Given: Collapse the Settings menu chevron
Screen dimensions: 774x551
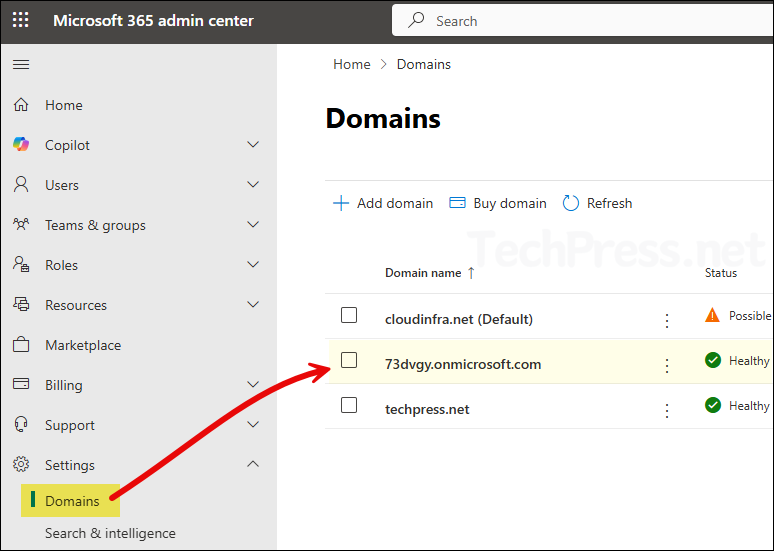Looking at the screenshot, I should pyautogui.click(x=253, y=464).
